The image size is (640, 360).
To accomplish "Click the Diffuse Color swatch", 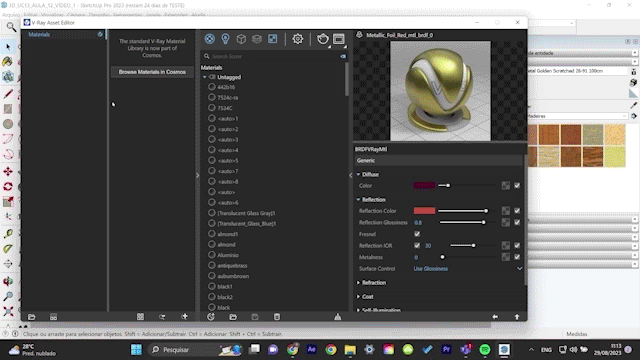I will 424,186.
